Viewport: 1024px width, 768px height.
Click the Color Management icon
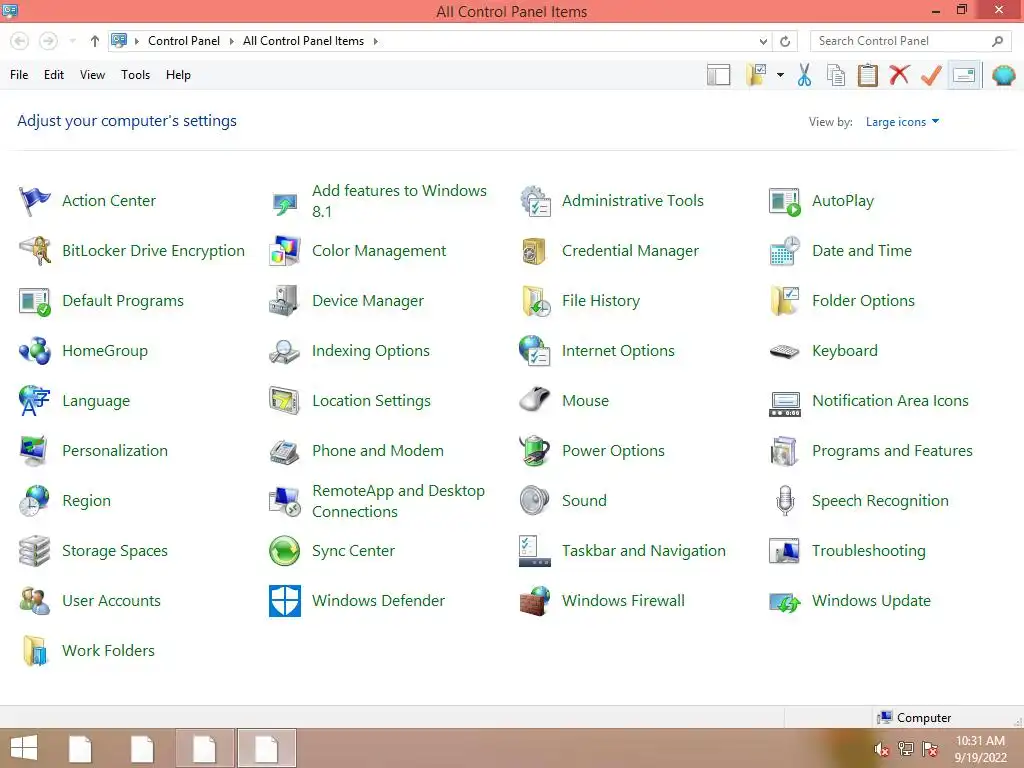click(285, 251)
